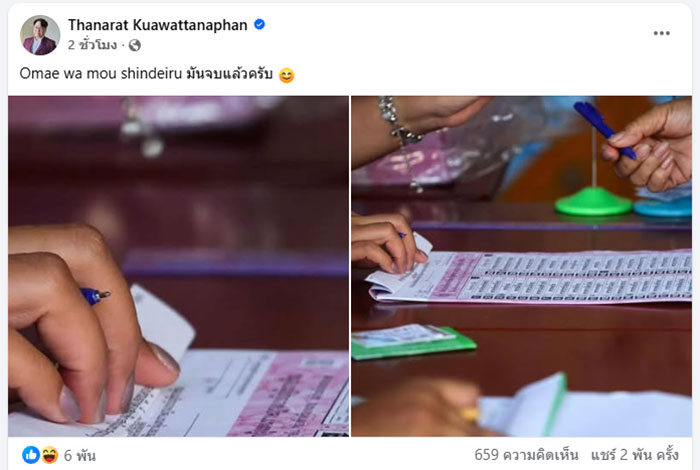Open left photo of hand signing form
The width and height of the screenshot is (700, 470).
178,266
